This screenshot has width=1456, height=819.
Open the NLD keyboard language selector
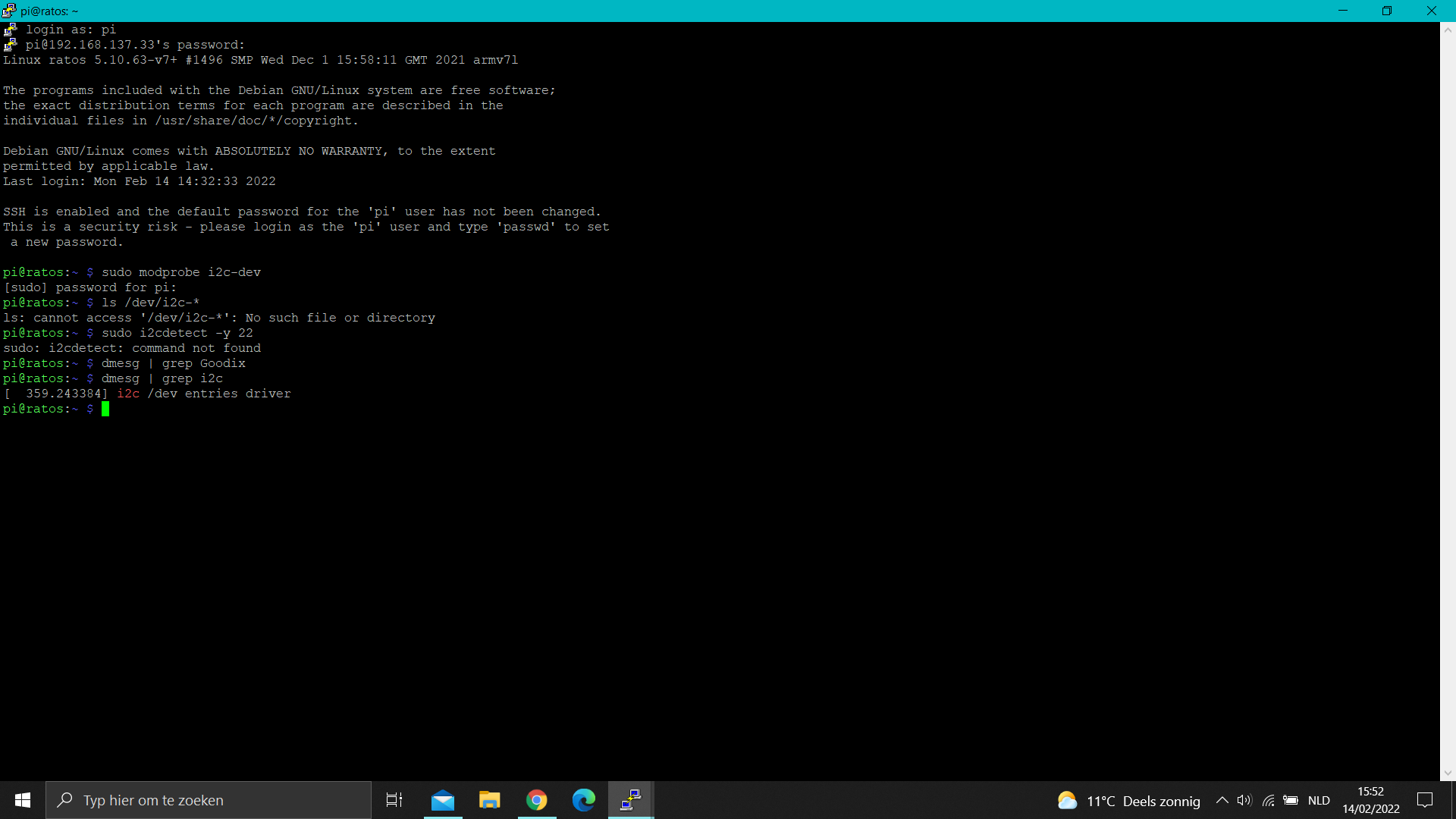1319,800
